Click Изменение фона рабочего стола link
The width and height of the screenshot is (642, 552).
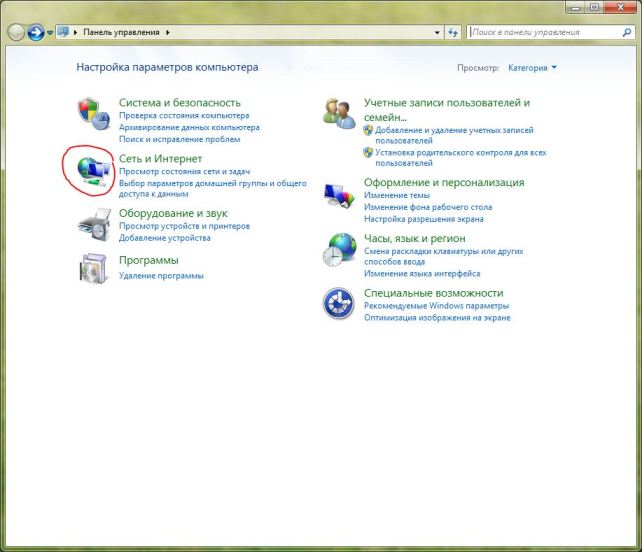click(428, 207)
